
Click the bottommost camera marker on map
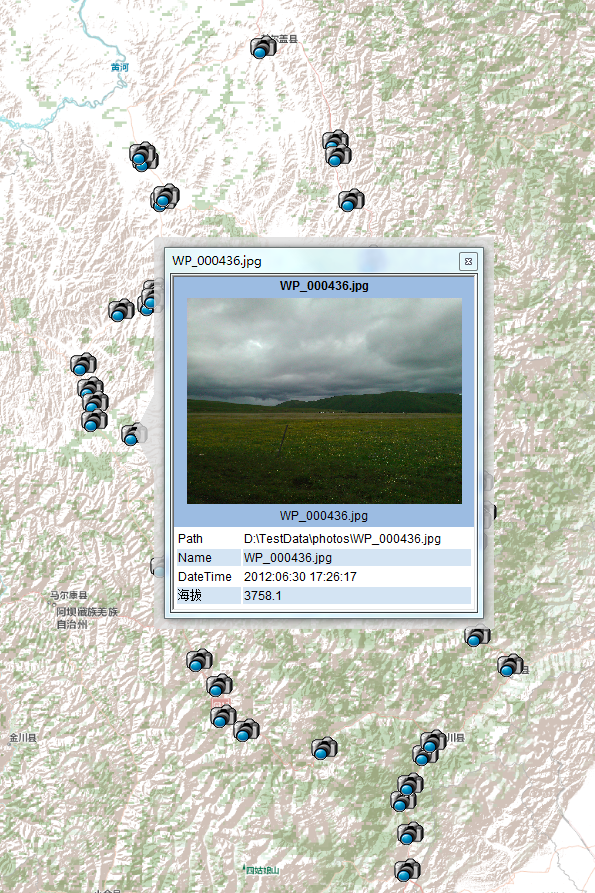tap(407, 870)
